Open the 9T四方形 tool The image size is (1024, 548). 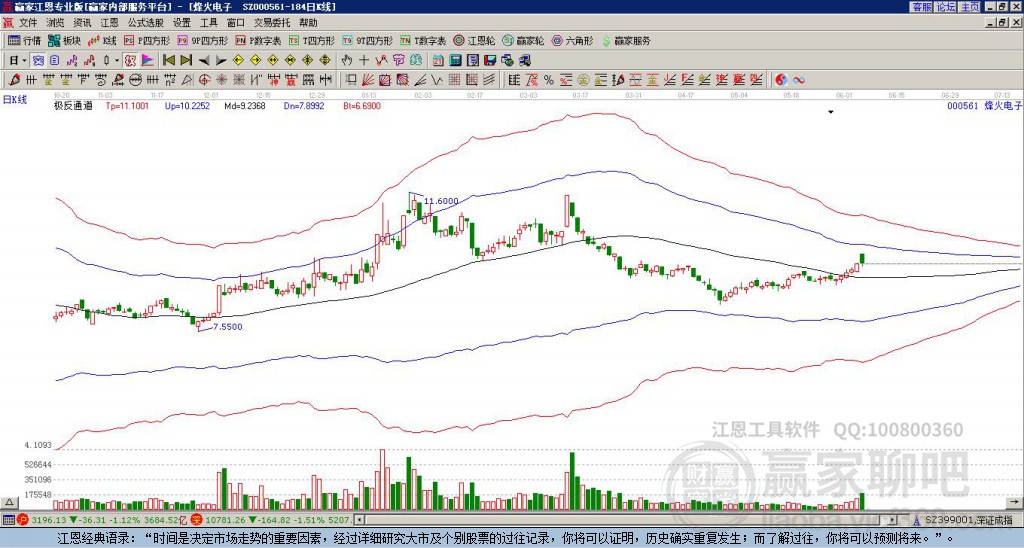[367, 40]
